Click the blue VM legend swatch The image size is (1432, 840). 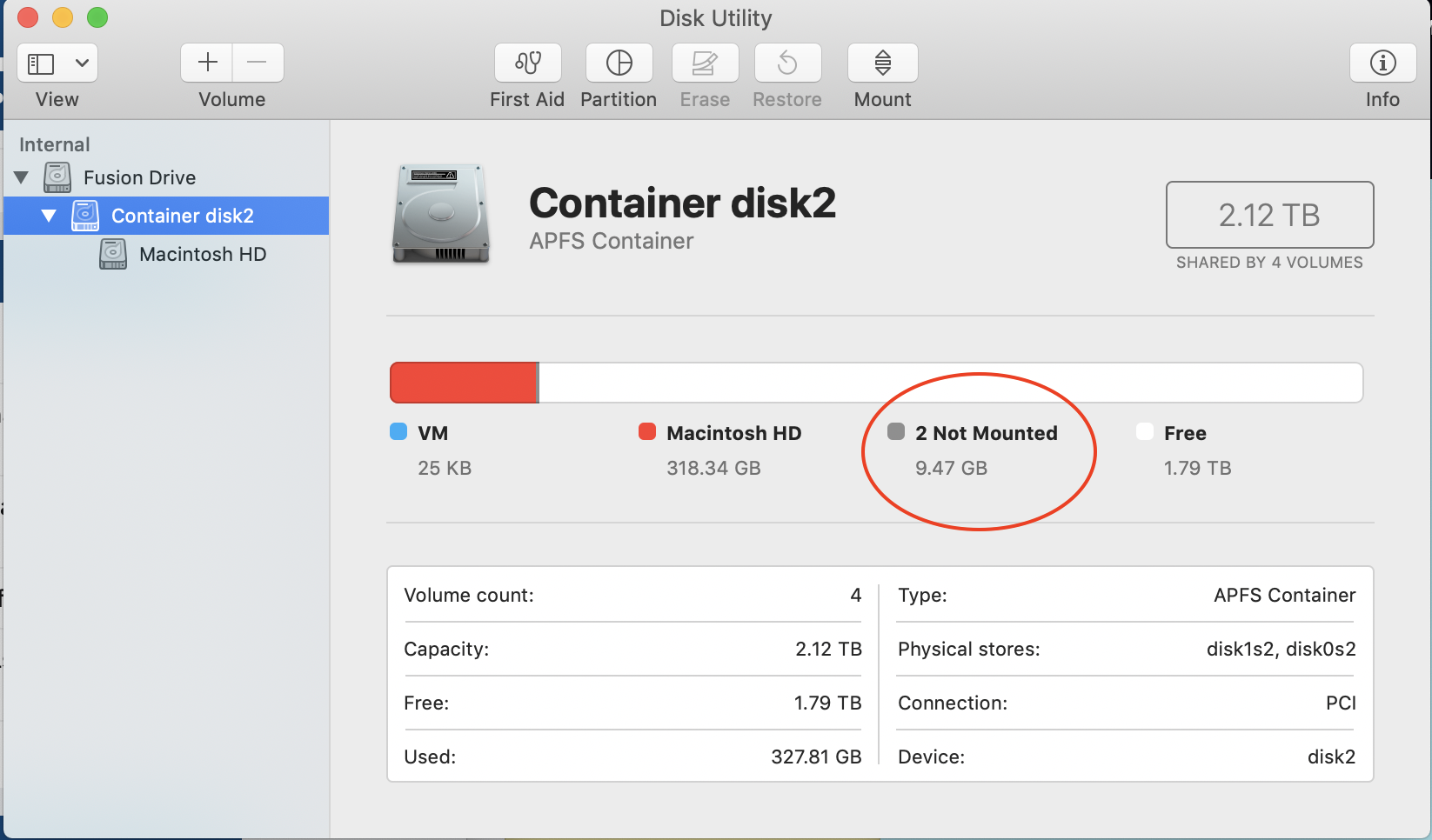(398, 432)
